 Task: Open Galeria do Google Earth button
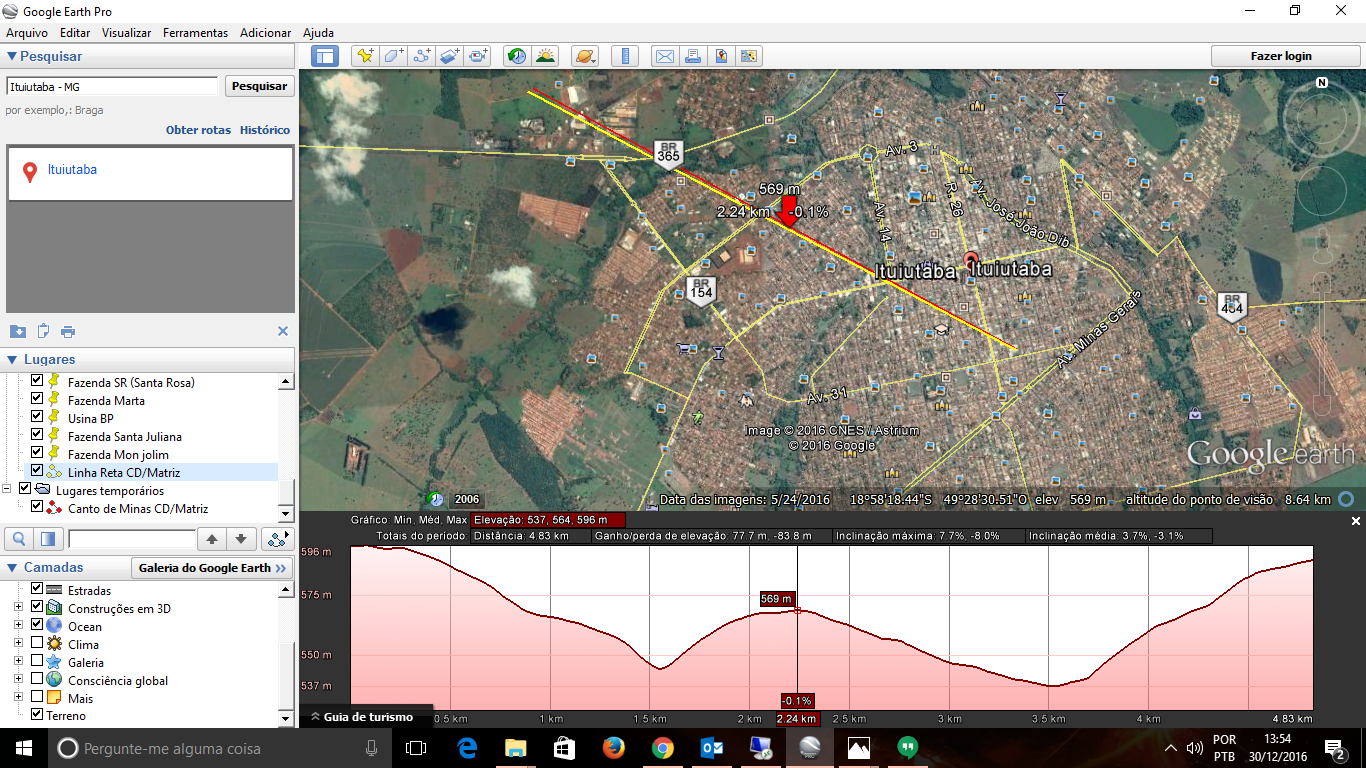[x=212, y=568]
